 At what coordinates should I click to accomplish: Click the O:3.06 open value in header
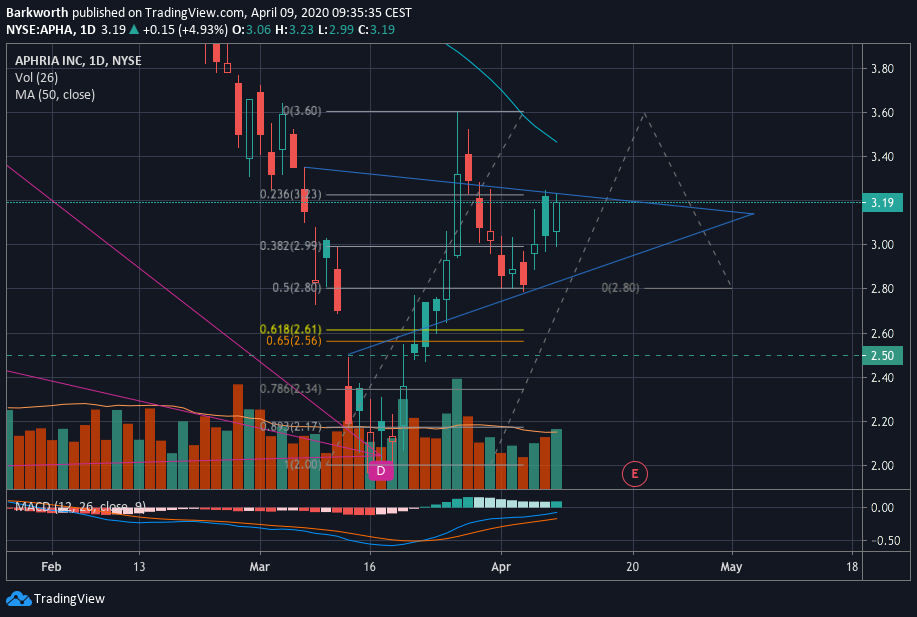(x=251, y=29)
